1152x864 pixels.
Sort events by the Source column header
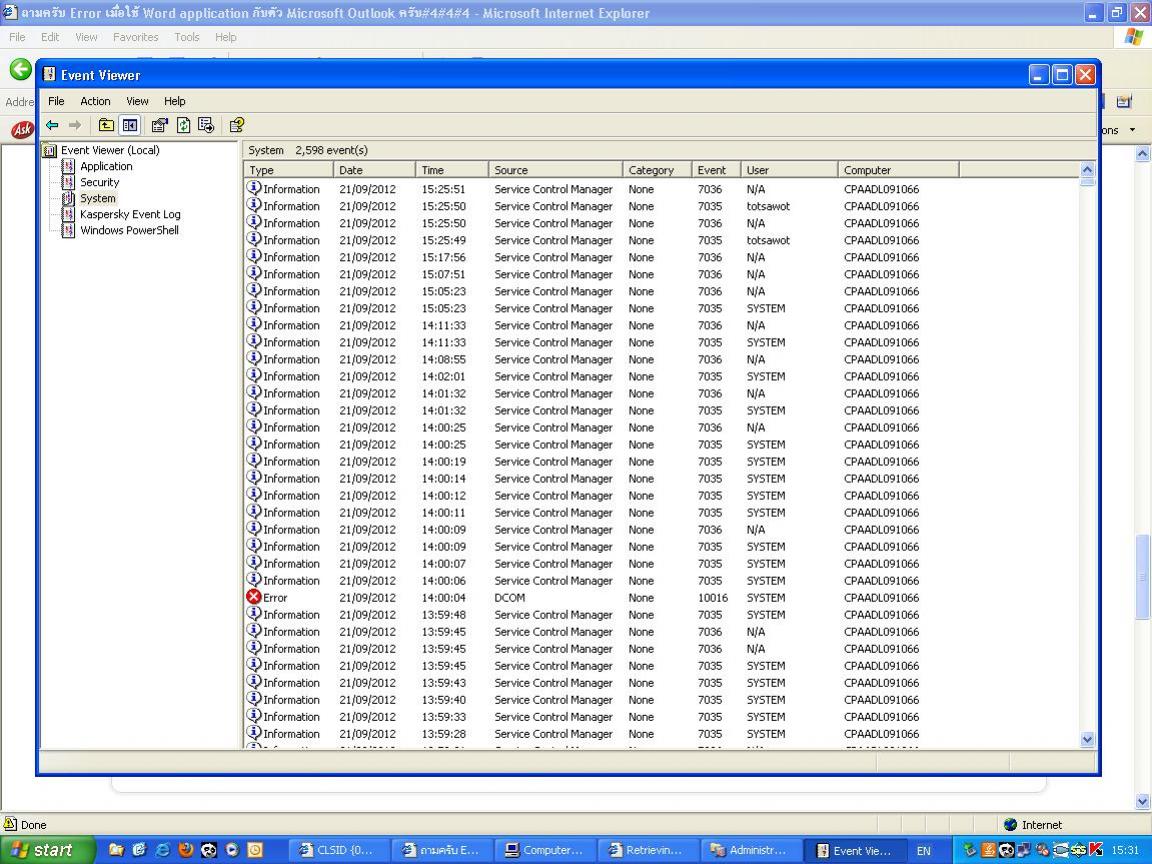(555, 170)
